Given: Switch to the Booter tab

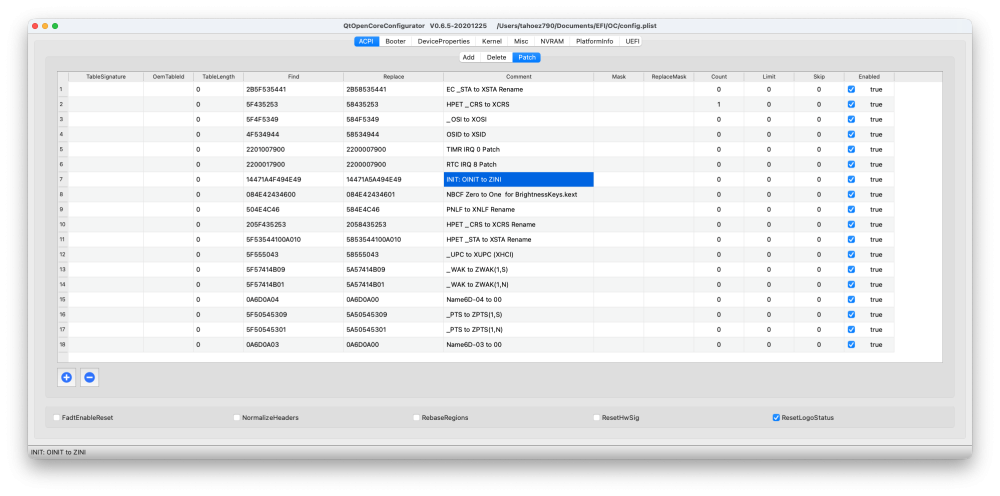Looking at the screenshot, I should pyautogui.click(x=395, y=41).
